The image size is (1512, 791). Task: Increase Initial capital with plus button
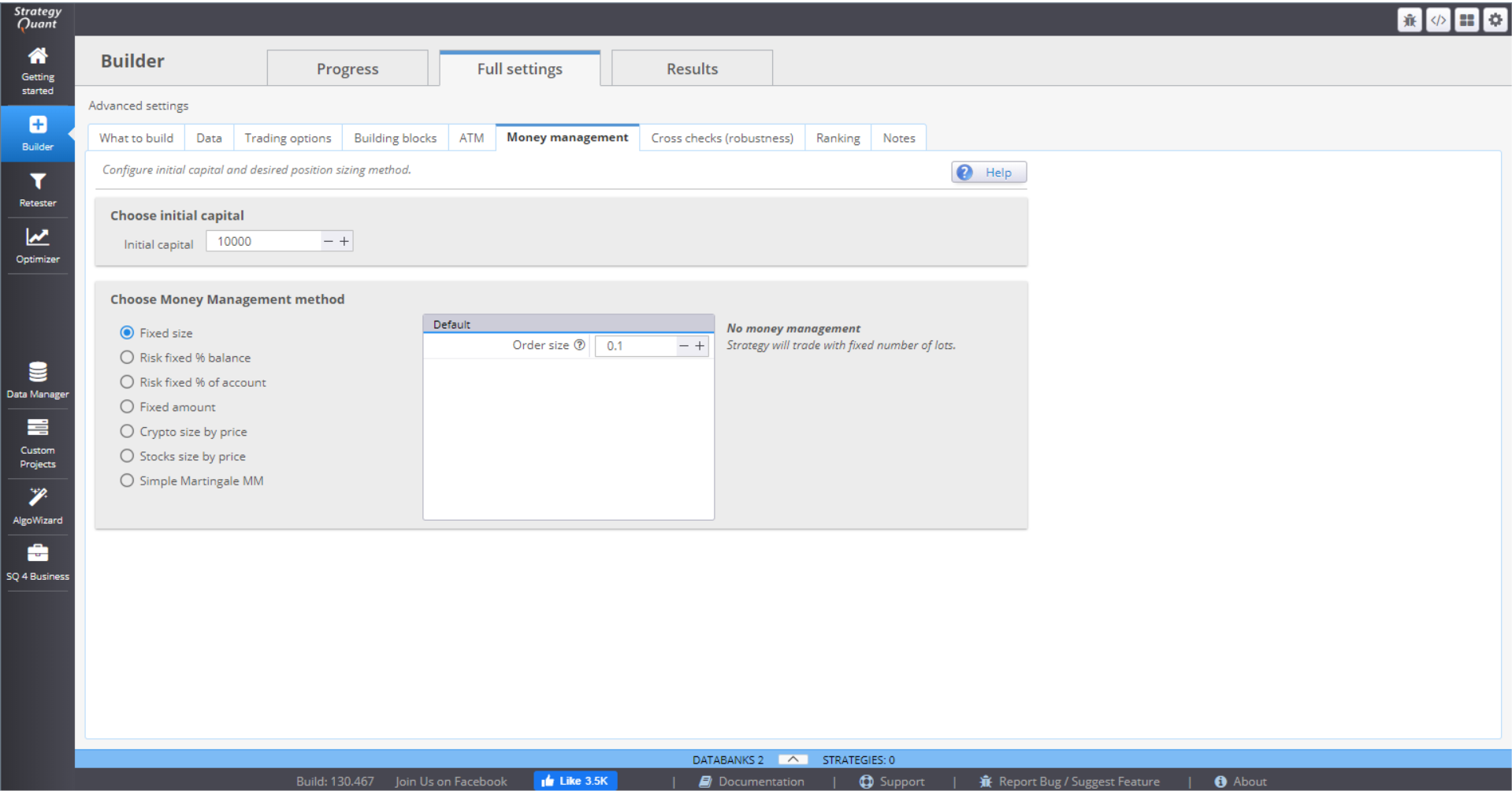coord(344,241)
